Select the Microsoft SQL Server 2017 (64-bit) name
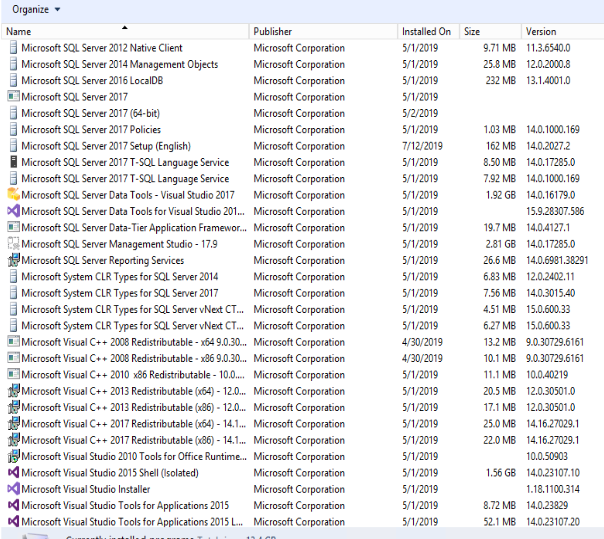The image size is (604, 539). point(91,113)
